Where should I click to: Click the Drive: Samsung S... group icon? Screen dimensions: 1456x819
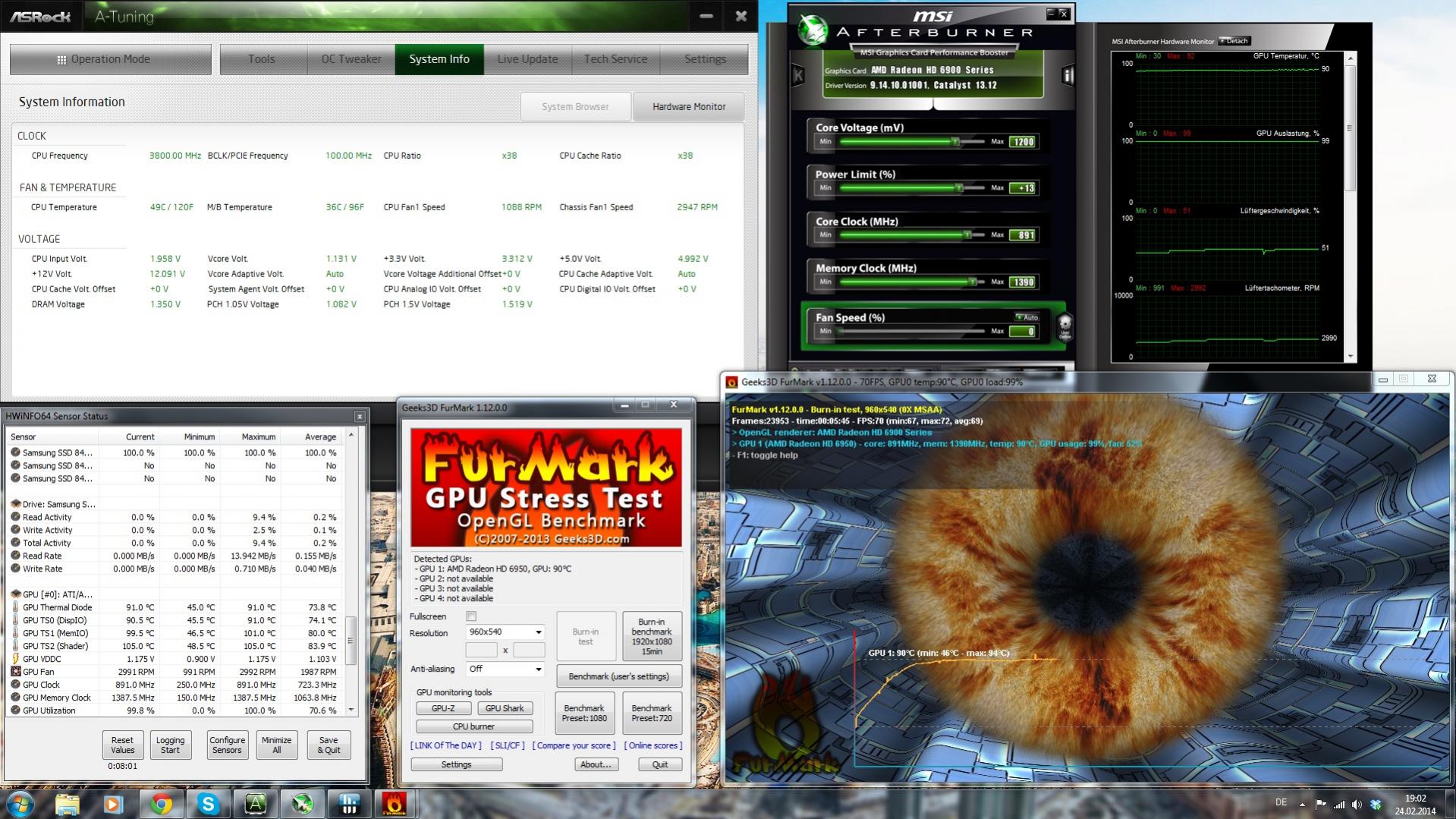15,504
